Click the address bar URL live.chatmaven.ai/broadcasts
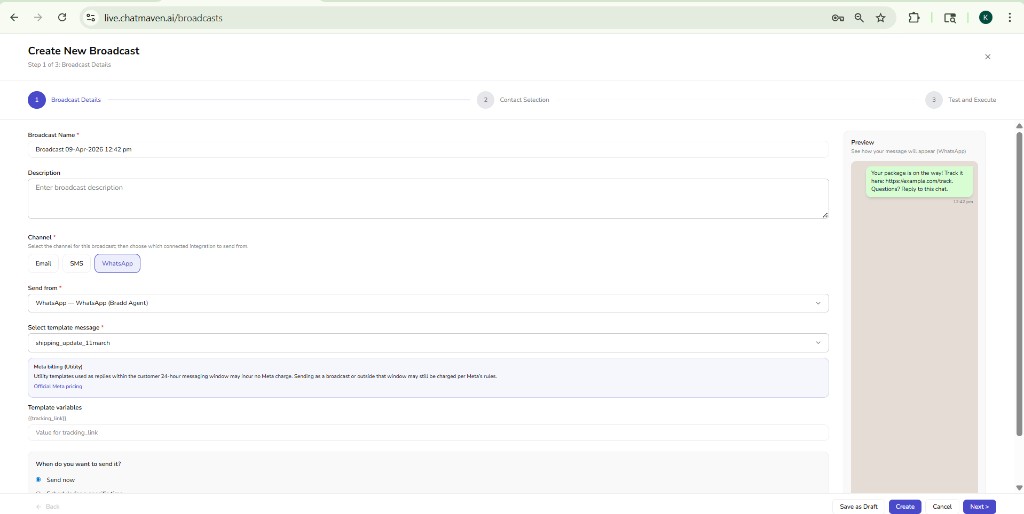This screenshot has height=514, width=1024. coord(163,18)
